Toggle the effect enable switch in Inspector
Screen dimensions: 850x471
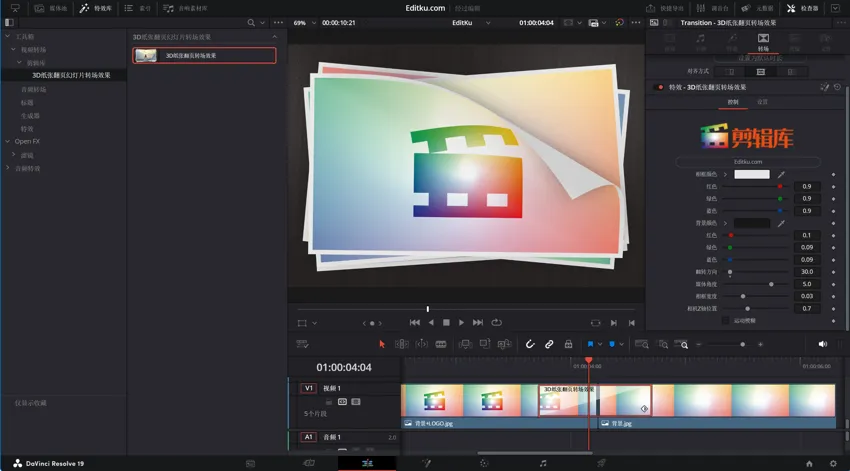(658, 87)
